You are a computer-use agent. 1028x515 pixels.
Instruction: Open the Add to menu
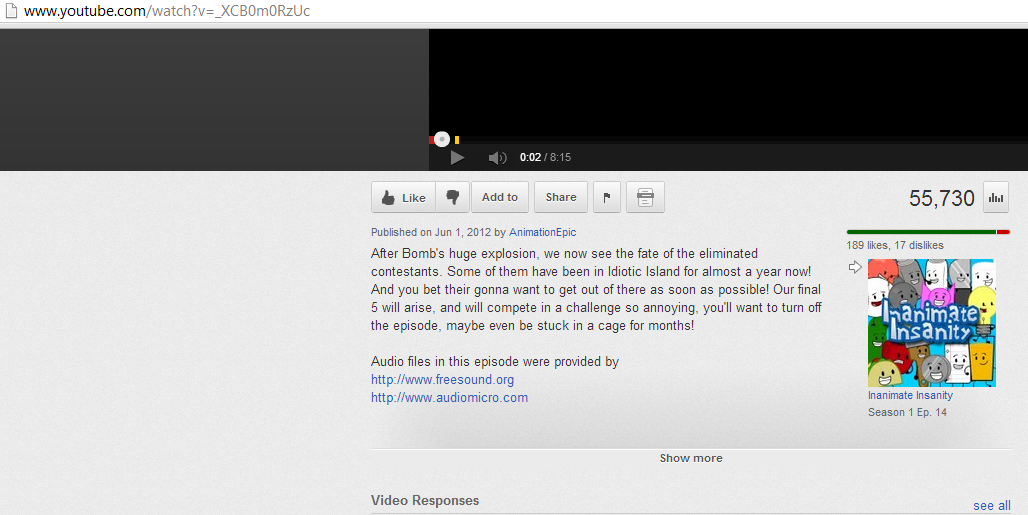click(x=500, y=197)
